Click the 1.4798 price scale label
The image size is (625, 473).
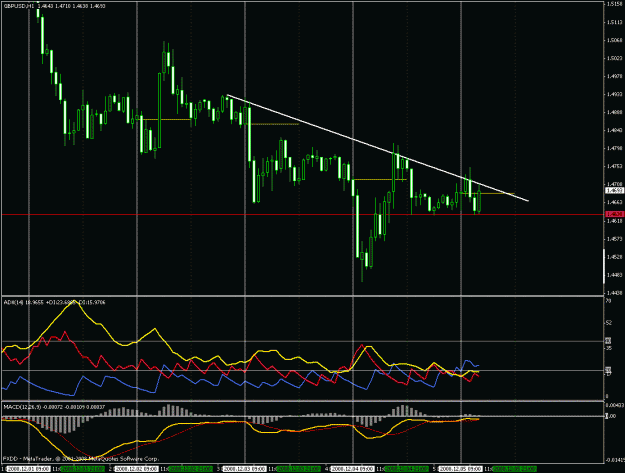coord(614,148)
